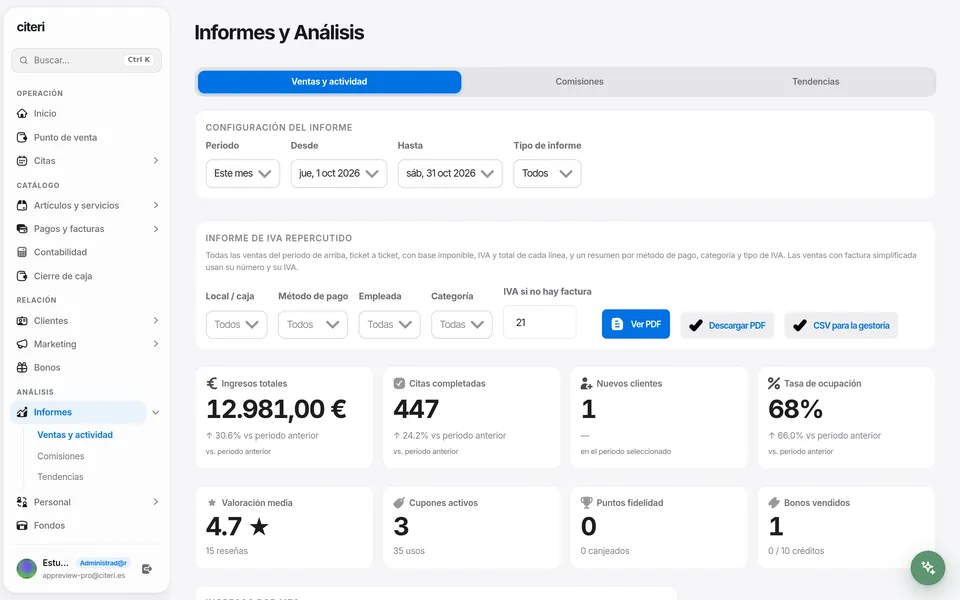Click the citeri logo
Image resolution: width=960 pixels, height=600 pixels.
click(31, 27)
